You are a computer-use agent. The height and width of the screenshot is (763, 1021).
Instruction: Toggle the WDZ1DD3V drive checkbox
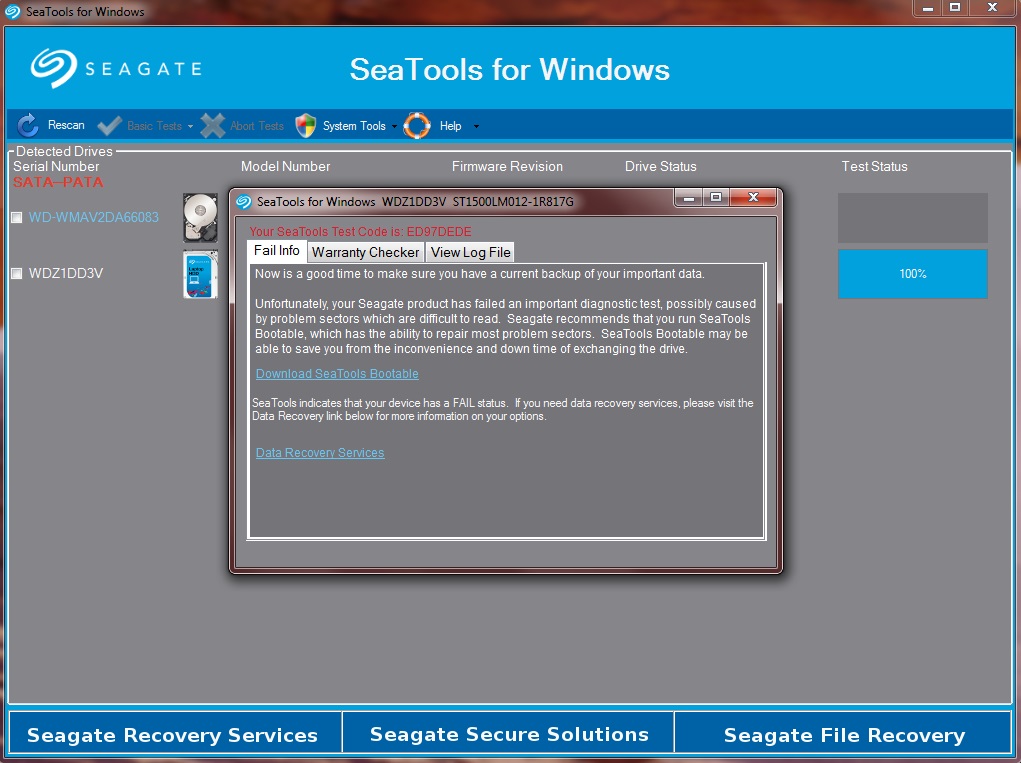[17, 274]
